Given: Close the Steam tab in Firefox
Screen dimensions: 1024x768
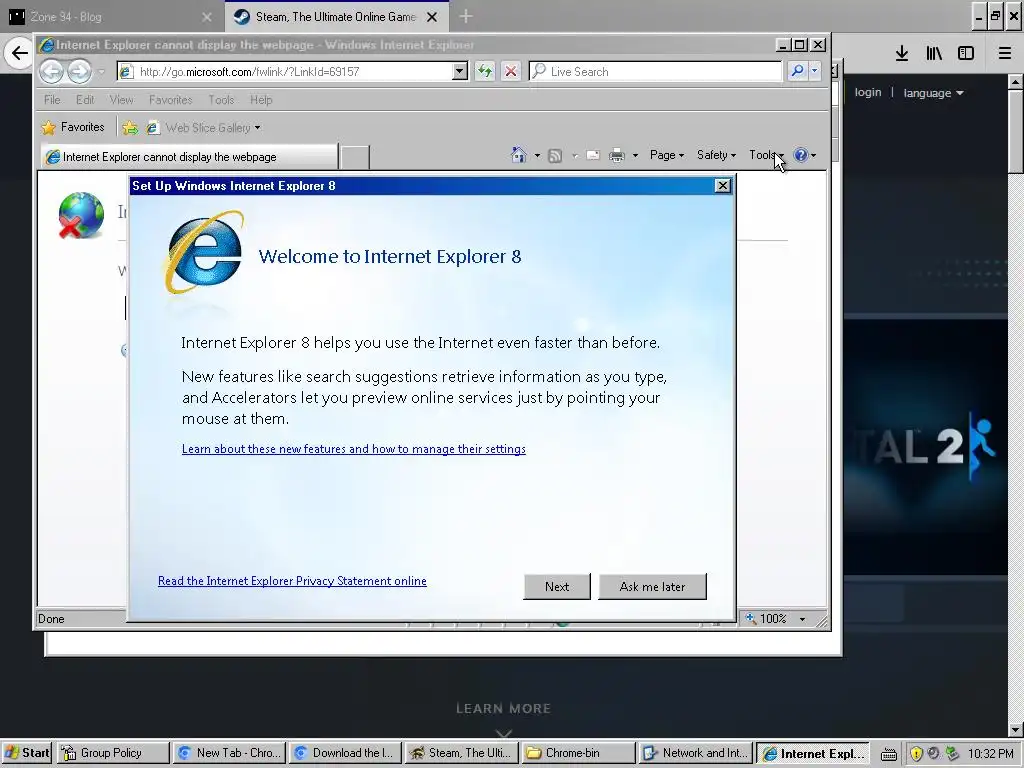Looking at the screenshot, I should coord(432,17).
